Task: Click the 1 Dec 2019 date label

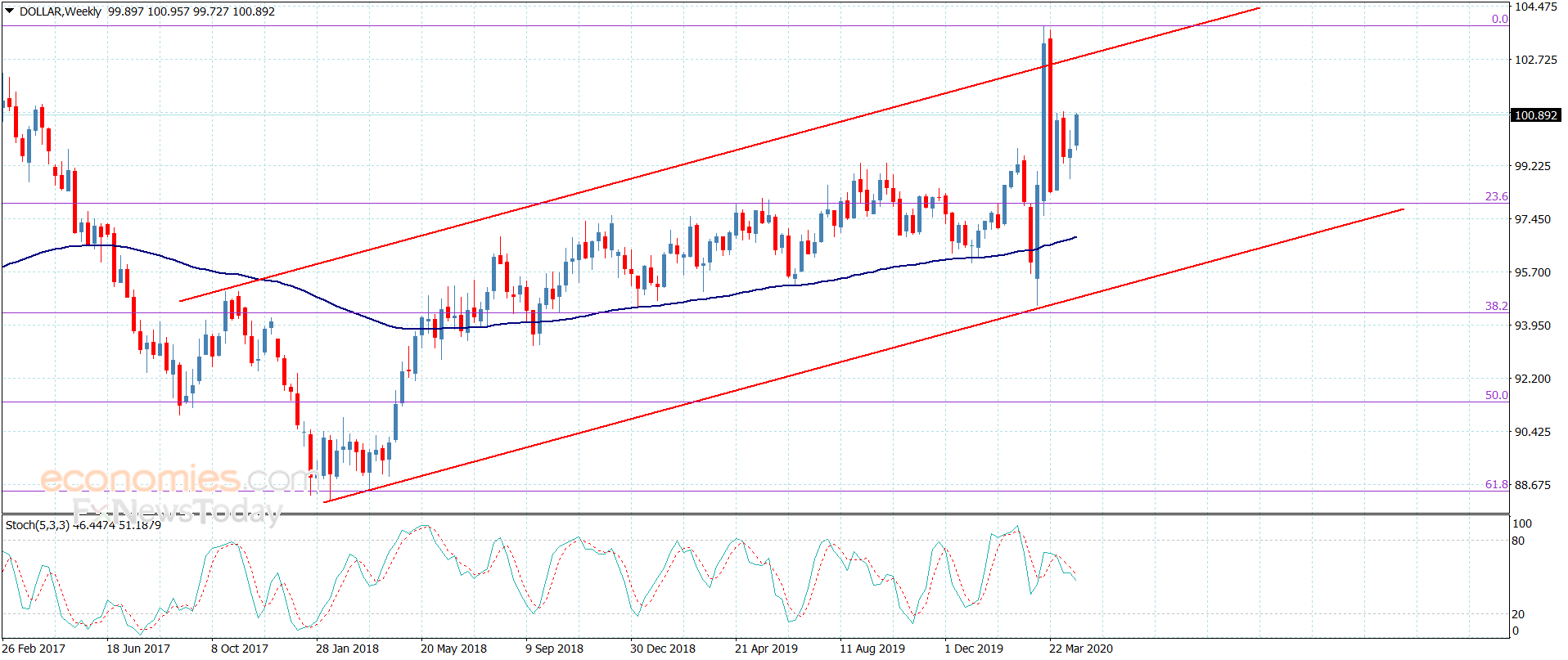Action: [x=974, y=649]
